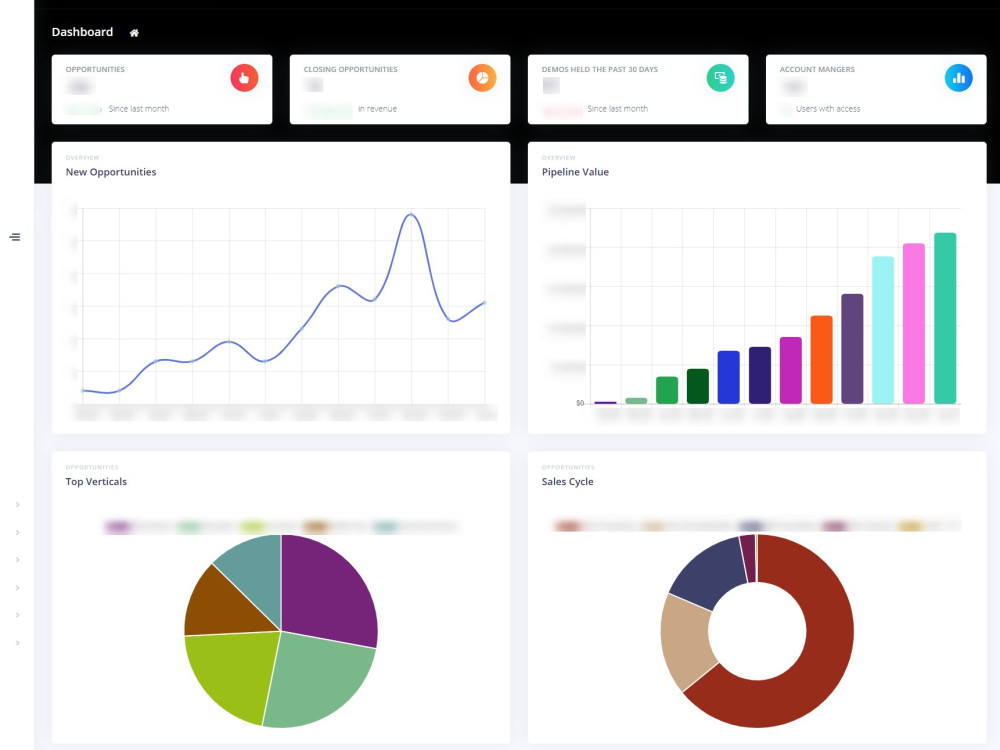This screenshot has width=1000, height=750.
Task: Click the 'Users with access' label
Action: point(828,109)
